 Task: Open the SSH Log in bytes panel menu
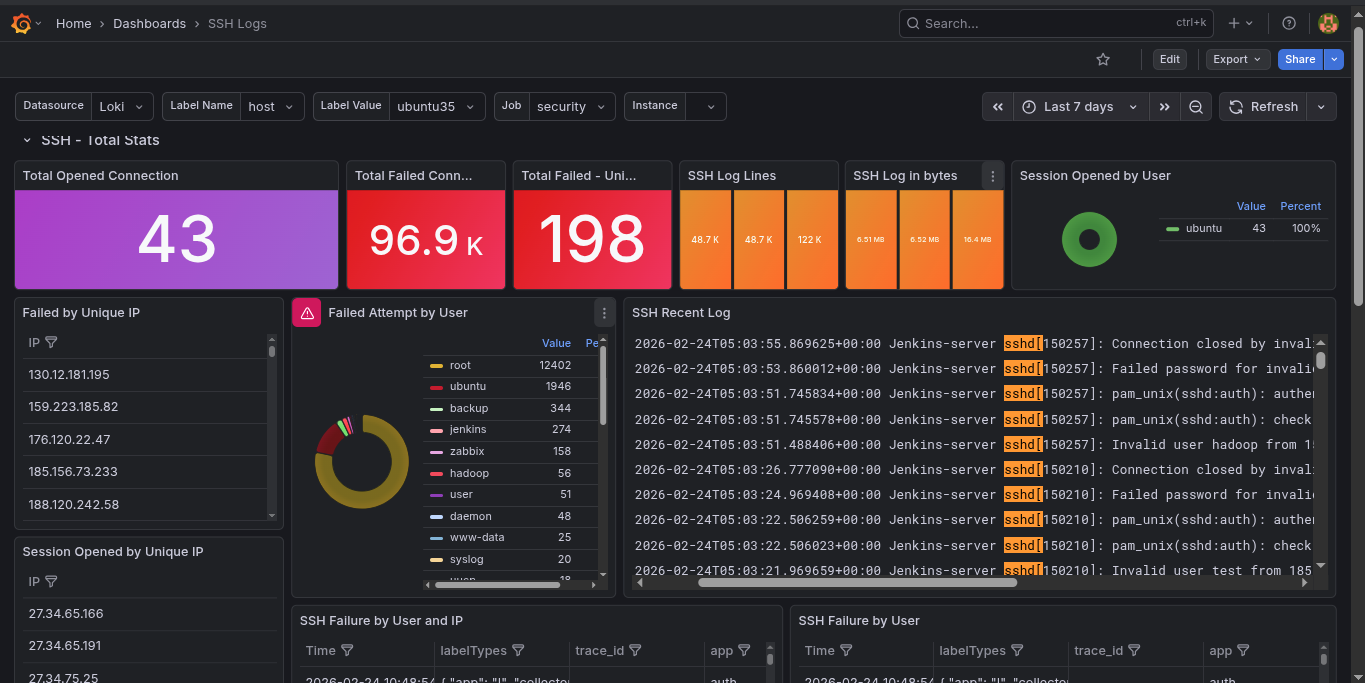(x=992, y=175)
